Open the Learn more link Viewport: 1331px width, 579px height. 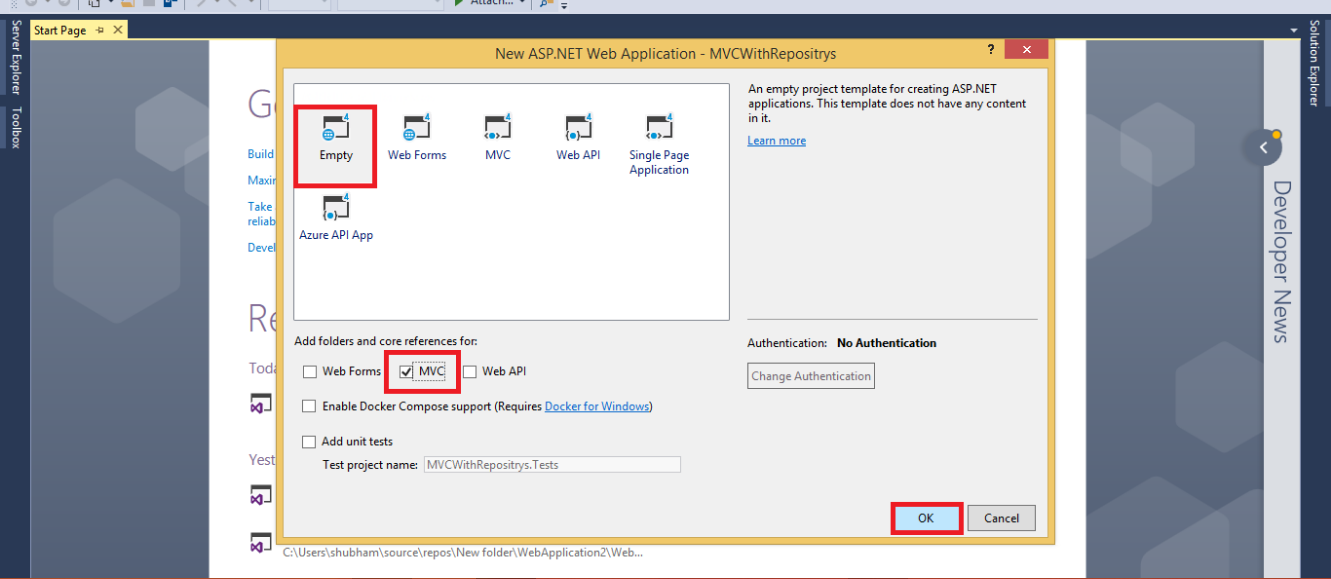tap(777, 141)
